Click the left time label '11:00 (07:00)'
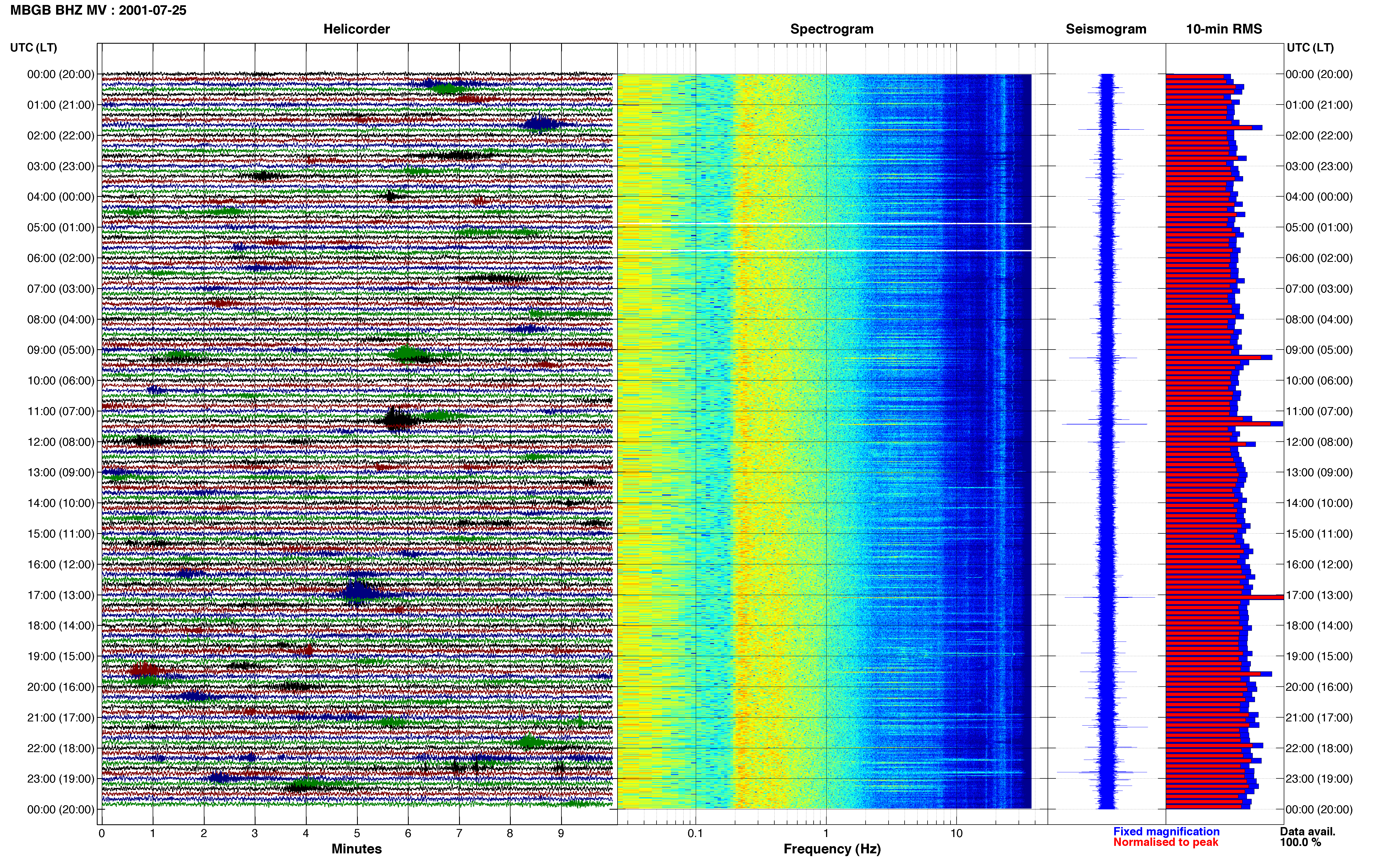1388x868 pixels. pyautogui.click(x=61, y=411)
